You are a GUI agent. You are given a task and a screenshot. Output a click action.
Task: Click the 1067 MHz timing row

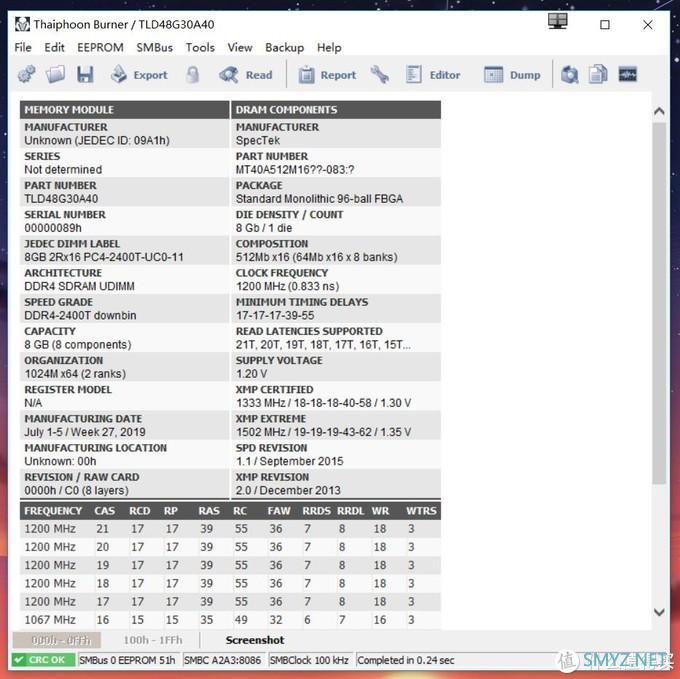pyautogui.click(x=230, y=620)
